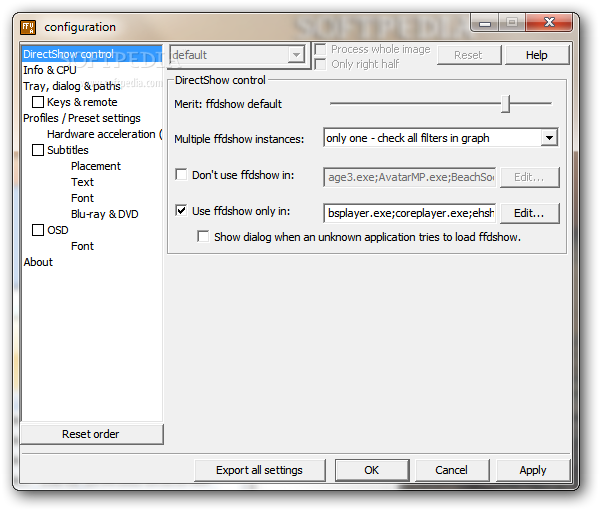Image resolution: width=600 pixels, height=511 pixels.
Task: Click Edit button for Don't use list
Action: [x=530, y=177]
